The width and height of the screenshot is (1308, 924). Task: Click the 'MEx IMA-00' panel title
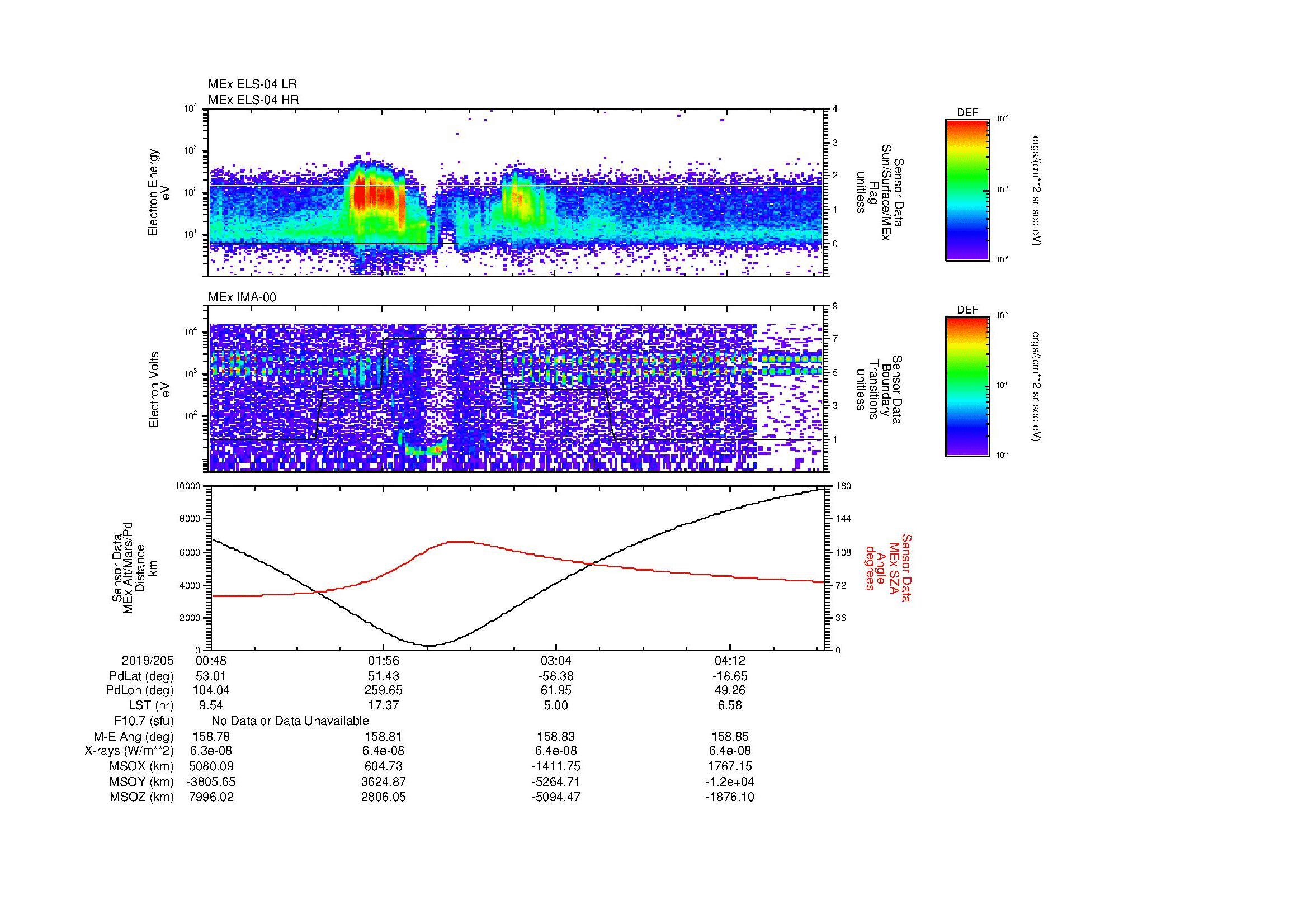point(242,297)
